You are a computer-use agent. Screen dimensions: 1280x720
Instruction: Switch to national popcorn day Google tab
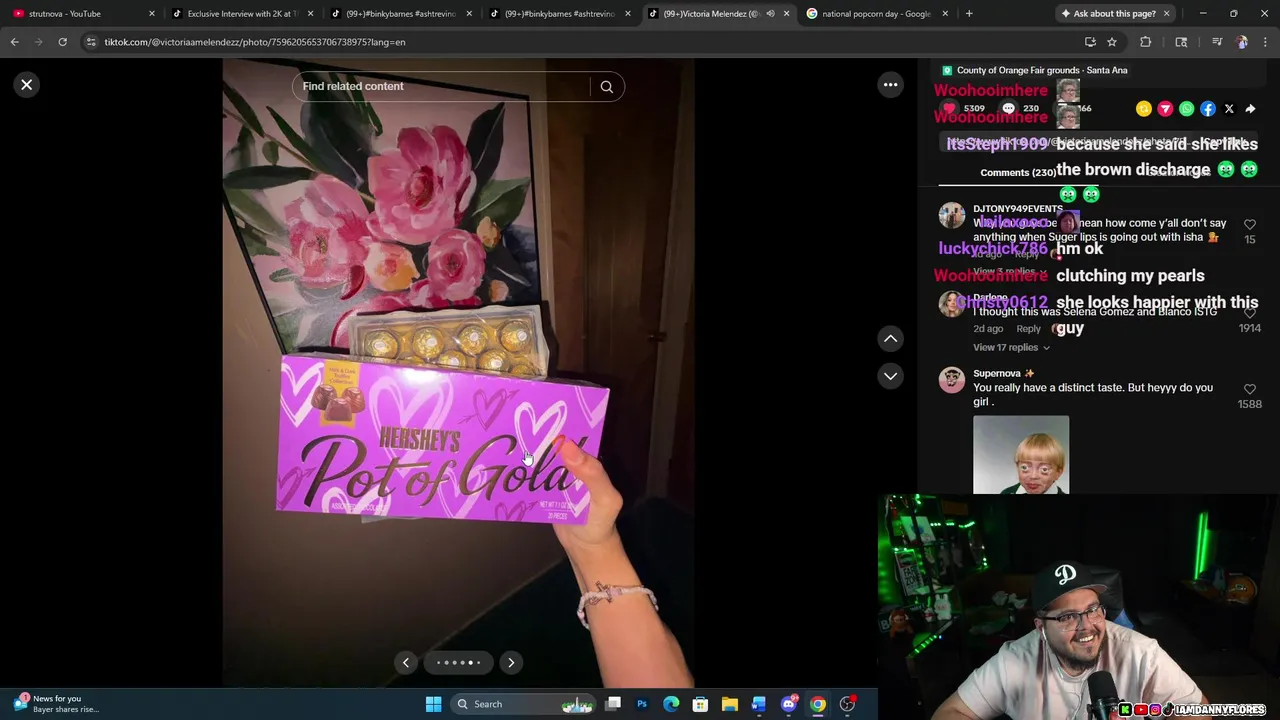click(x=875, y=14)
